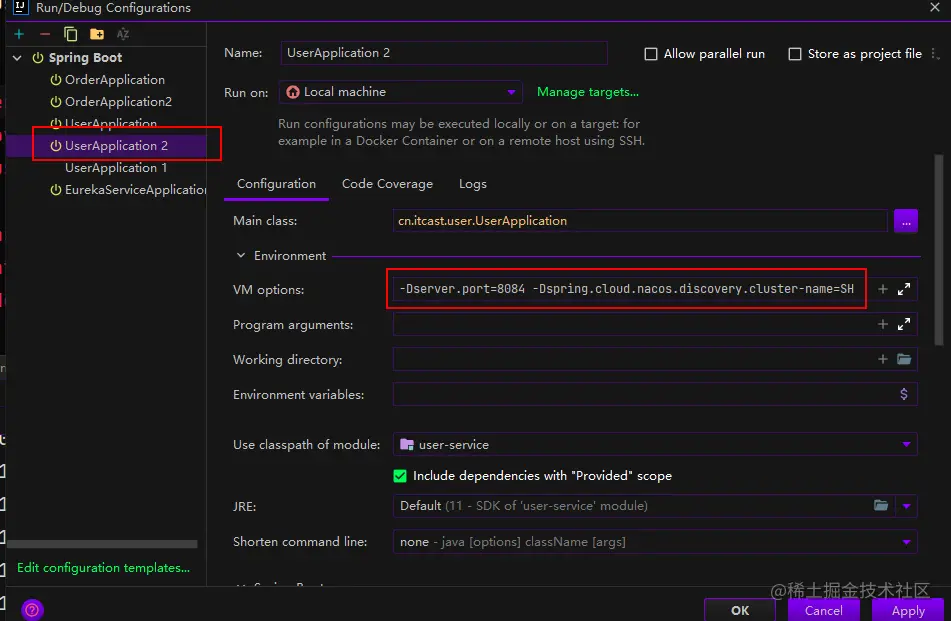Image resolution: width=951 pixels, height=621 pixels.
Task: Open Edit configuration templates link
Action: coord(103,568)
